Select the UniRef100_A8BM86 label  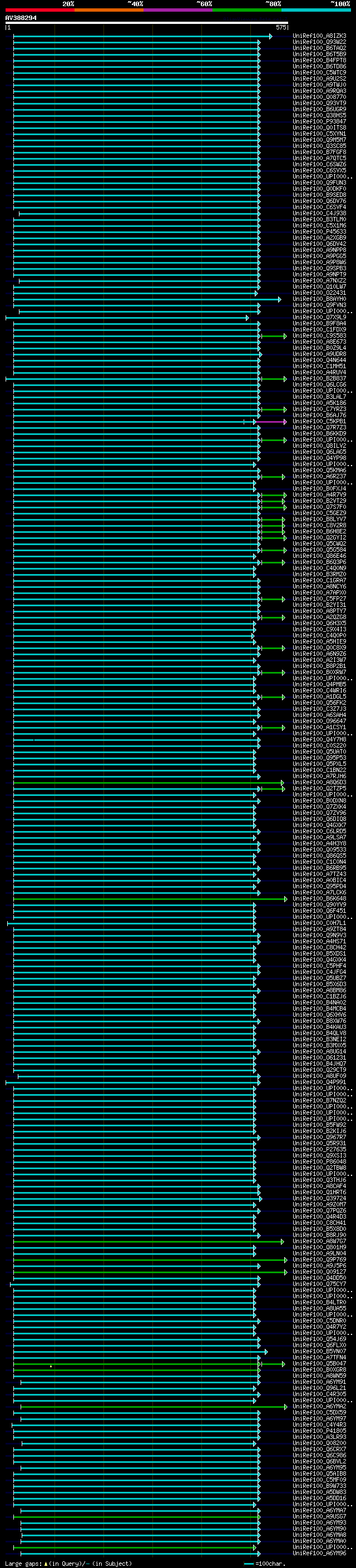[319, 990]
